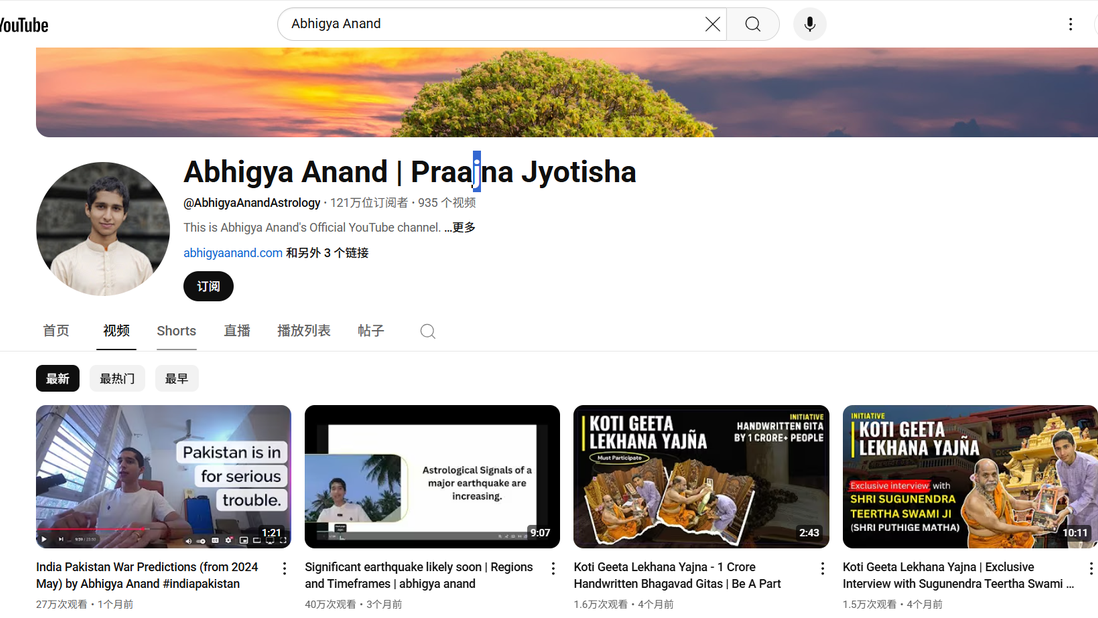This screenshot has width=1098, height=618.
Task: Switch to the Shorts tab
Action: (x=176, y=331)
